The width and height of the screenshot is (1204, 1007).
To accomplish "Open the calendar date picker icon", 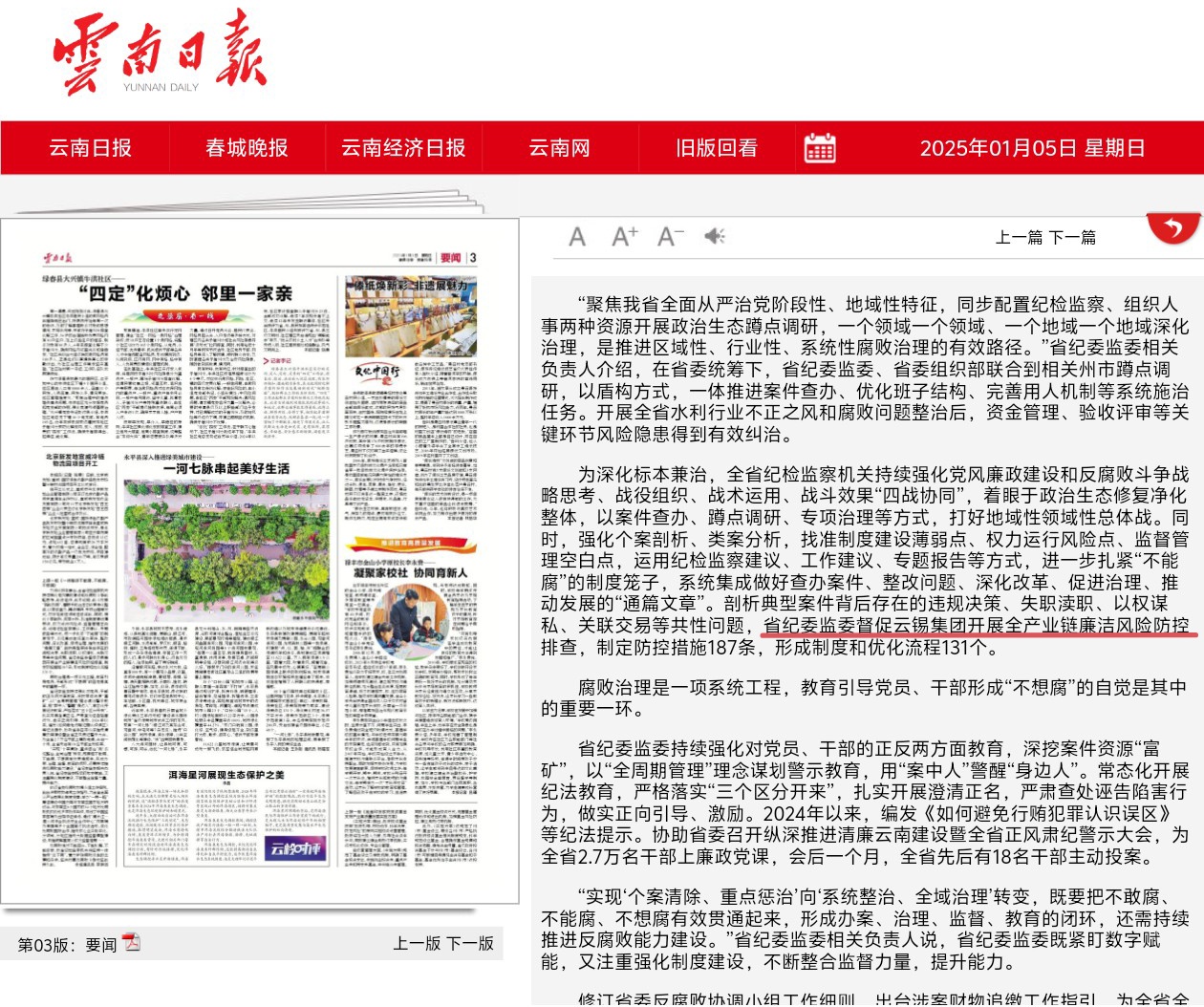I will (820, 148).
